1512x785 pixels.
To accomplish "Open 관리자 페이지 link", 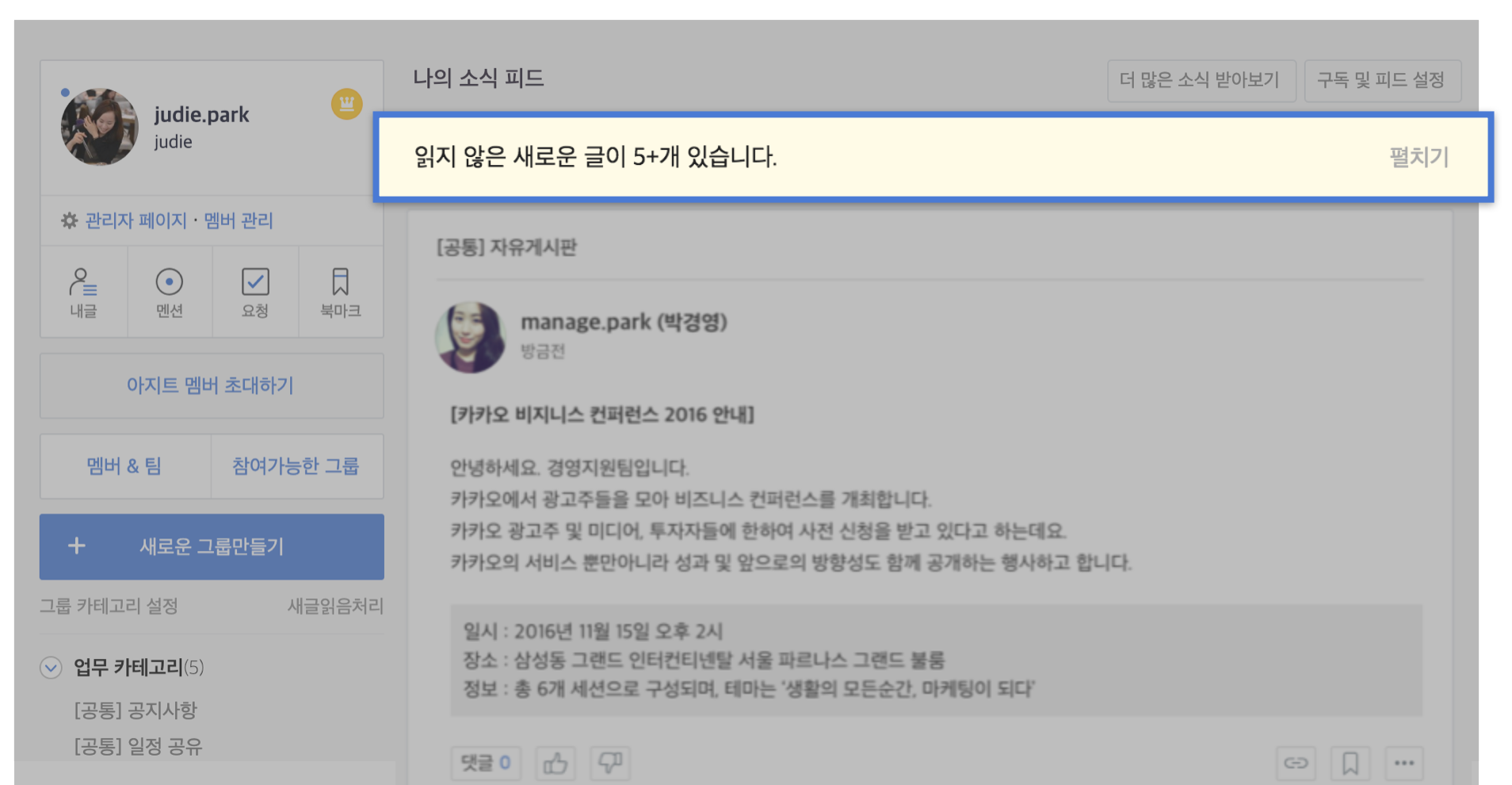I will [136, 220].
